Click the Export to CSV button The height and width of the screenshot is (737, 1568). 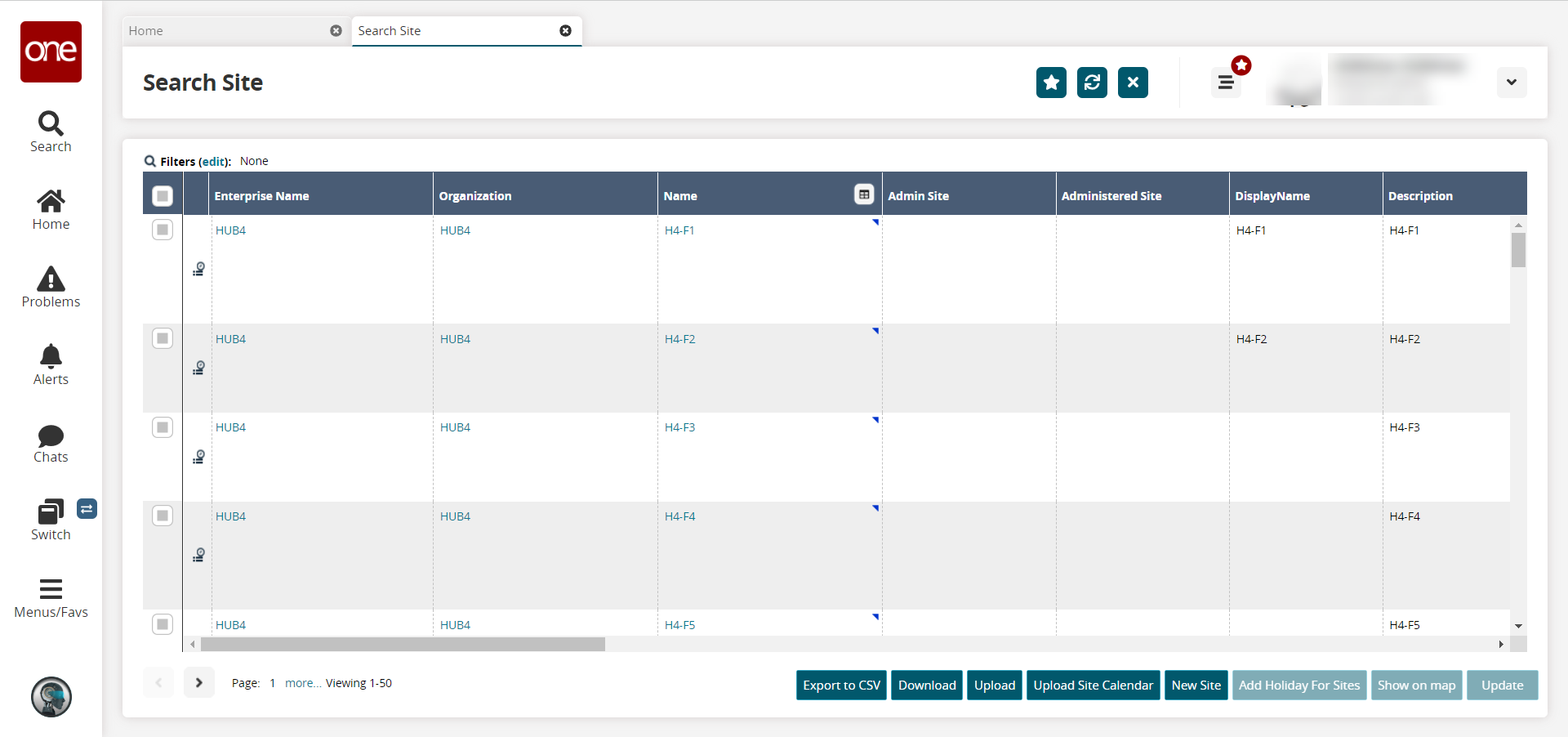click(x=841, y=686)
